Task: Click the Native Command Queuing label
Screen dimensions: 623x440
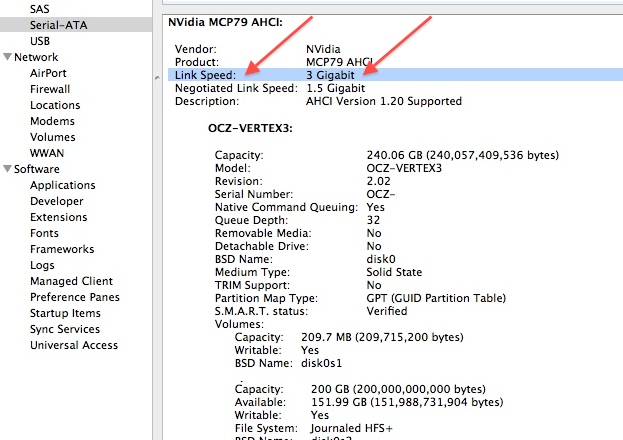Action: 286,207
